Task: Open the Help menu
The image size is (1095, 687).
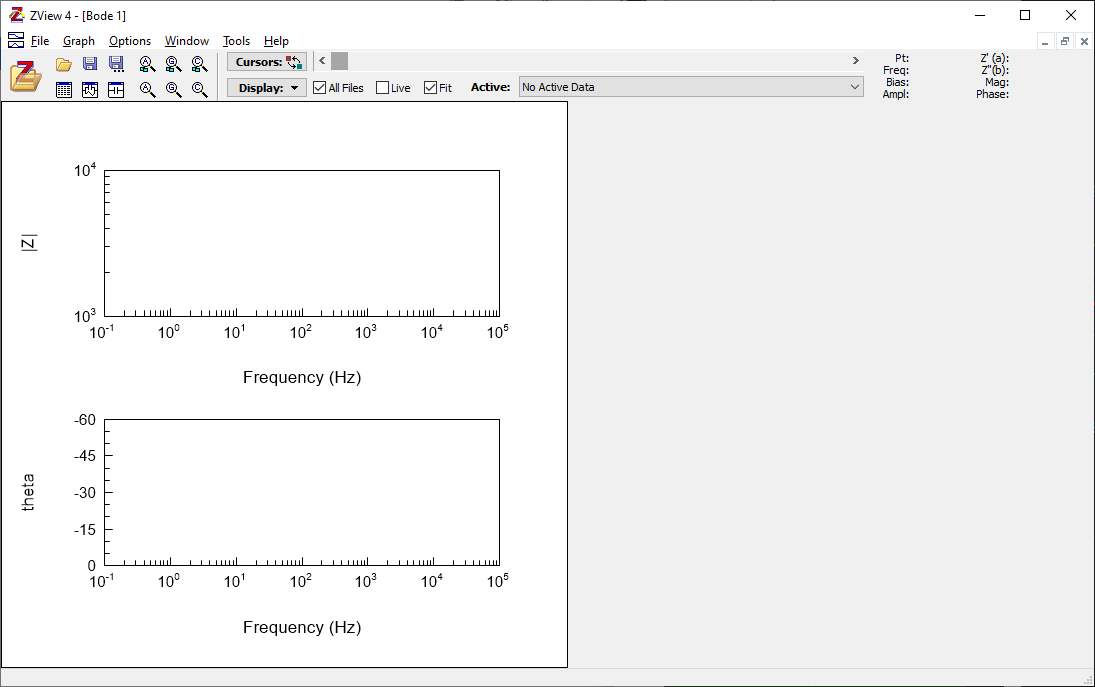Action: pos(276,41)
